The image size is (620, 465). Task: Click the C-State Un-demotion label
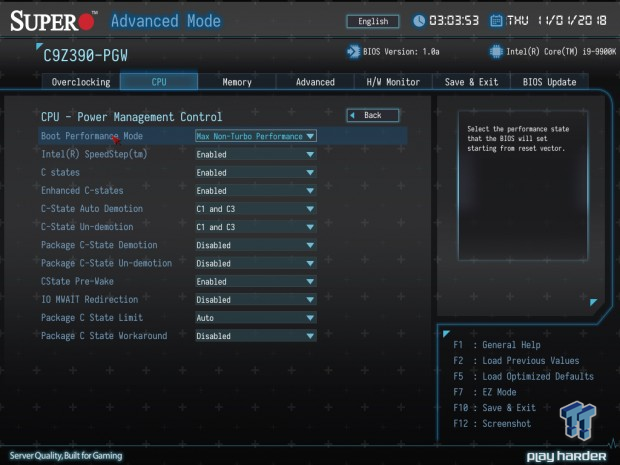point(87,227)
